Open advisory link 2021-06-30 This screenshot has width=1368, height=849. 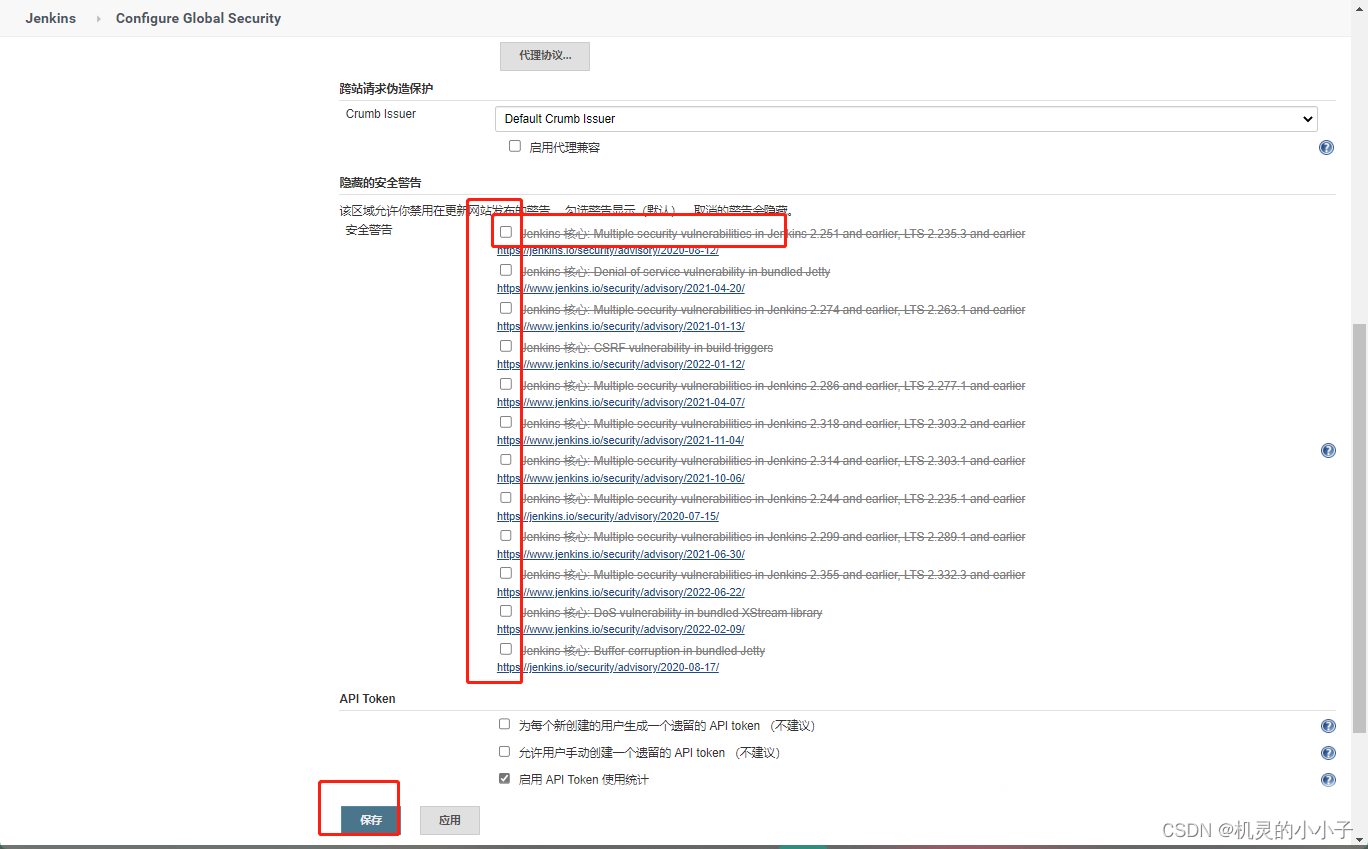point(621,555)
